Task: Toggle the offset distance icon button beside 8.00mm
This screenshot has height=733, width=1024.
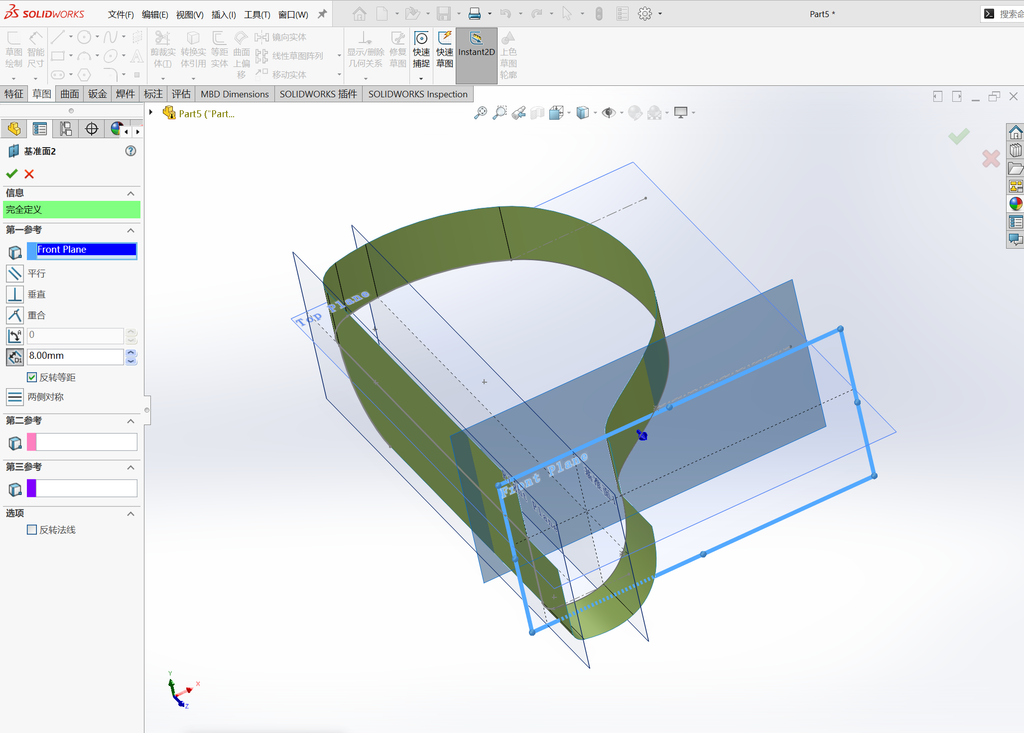Action: click(x=14, y=357)
